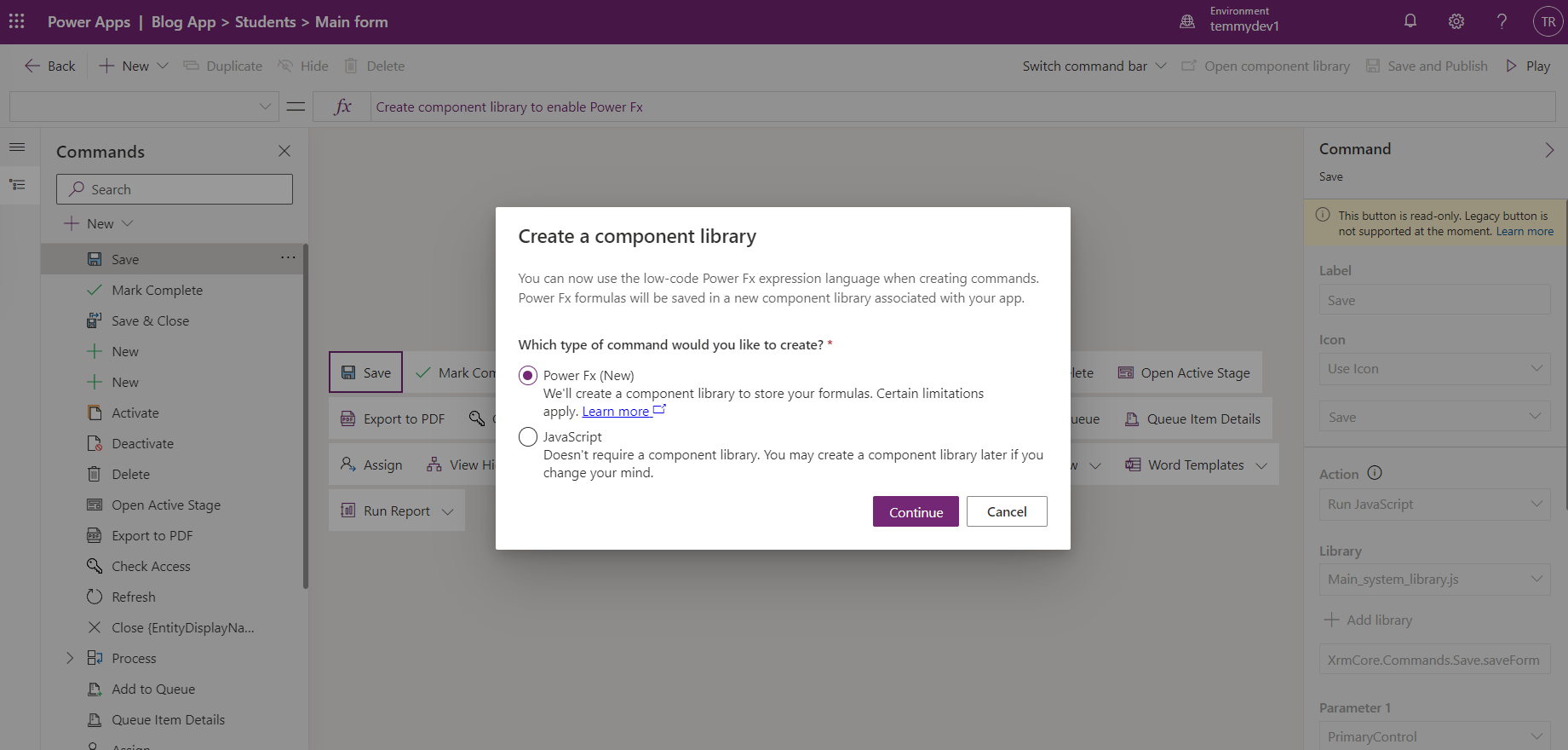Open the Main_system_library.js dropdown
The width and height of the screenshot is (1568, 750).
(x=1434, y=580)
